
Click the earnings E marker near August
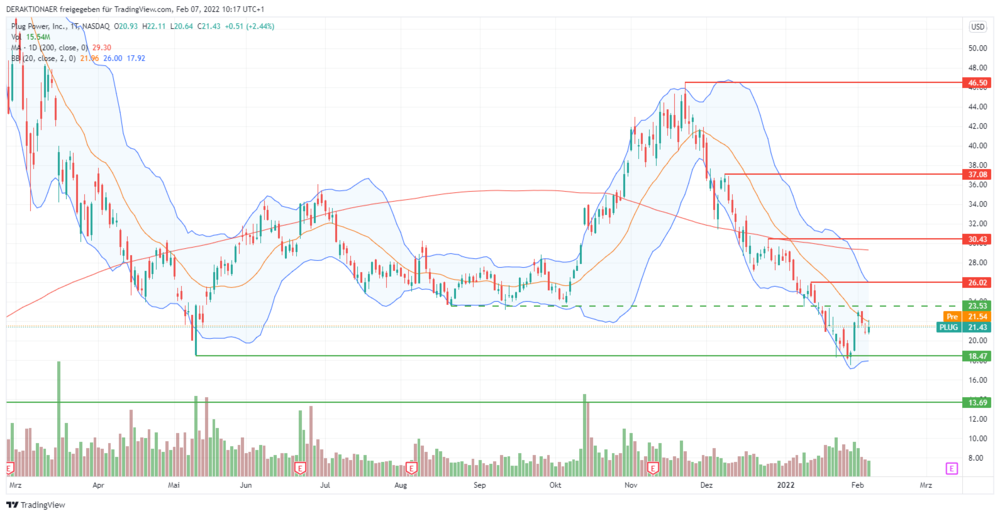coord(412,469)
